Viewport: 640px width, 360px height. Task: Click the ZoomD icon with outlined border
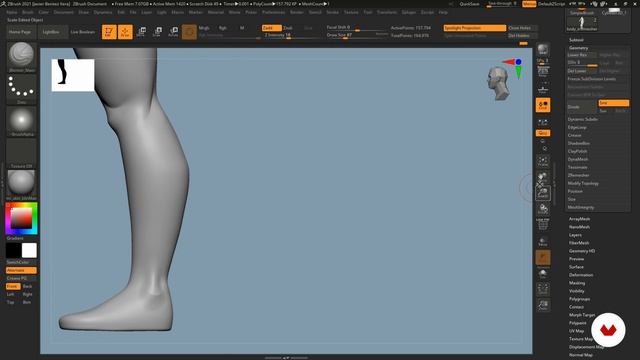click(543, 193)
